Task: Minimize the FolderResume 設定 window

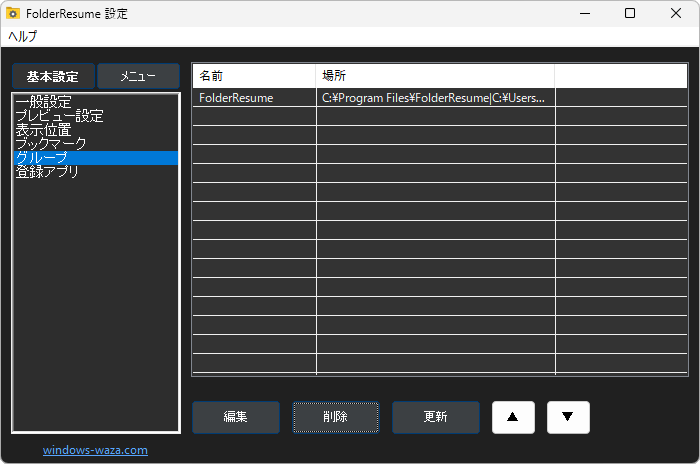Action: click(585, 13)
